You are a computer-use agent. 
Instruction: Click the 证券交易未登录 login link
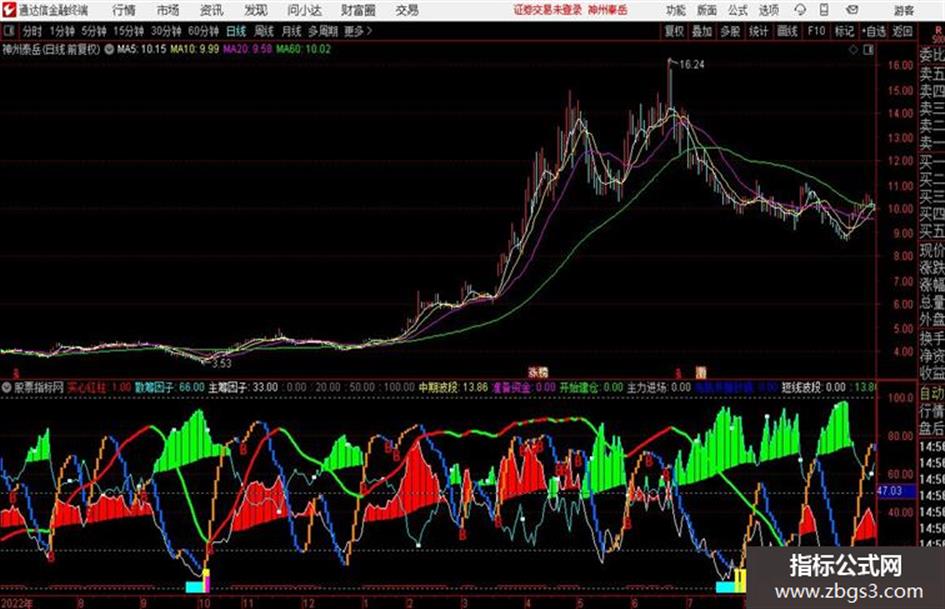point(547,10)
